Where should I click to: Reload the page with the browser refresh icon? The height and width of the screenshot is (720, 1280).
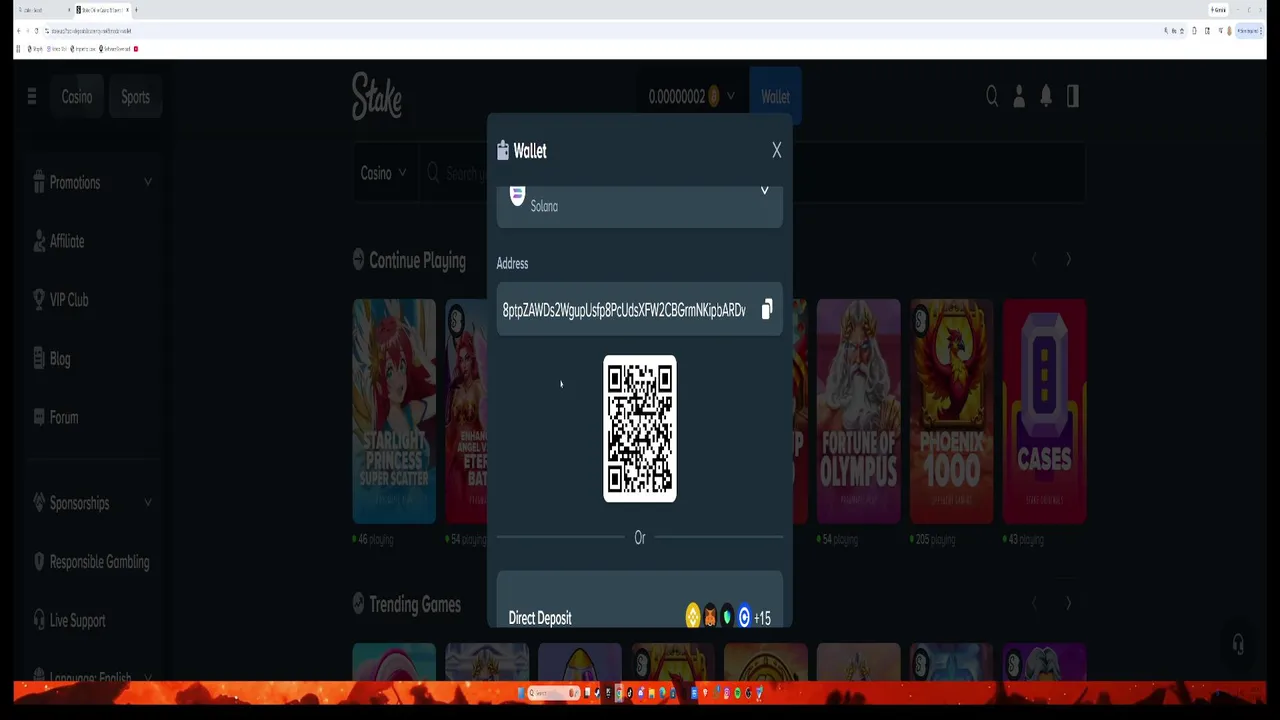click(36, 31)
